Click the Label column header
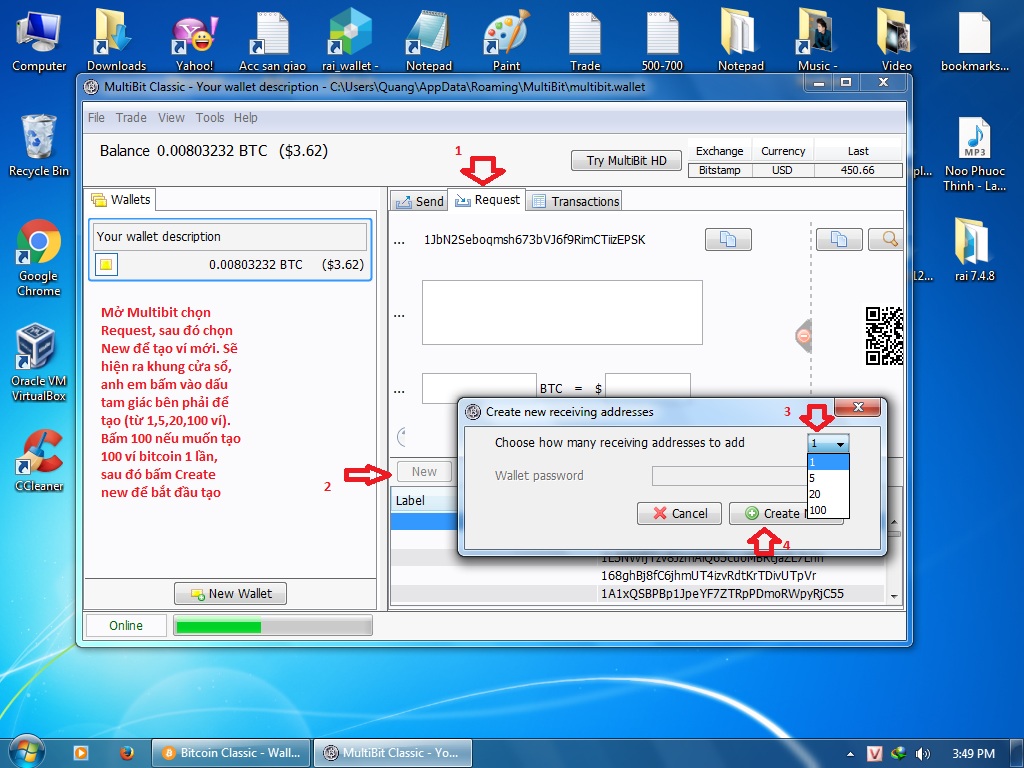The height and width of the screenshot is (768, 1024). pos(424,500)
